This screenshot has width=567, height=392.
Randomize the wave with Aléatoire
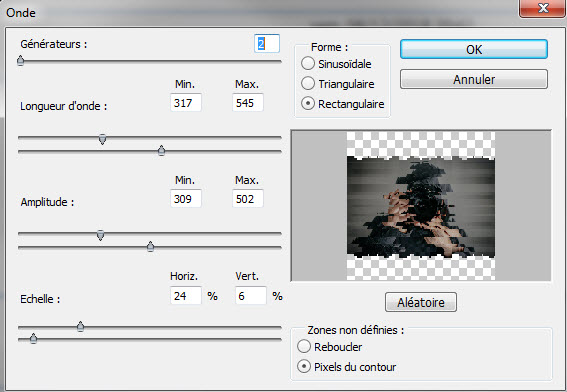point(421,302)
